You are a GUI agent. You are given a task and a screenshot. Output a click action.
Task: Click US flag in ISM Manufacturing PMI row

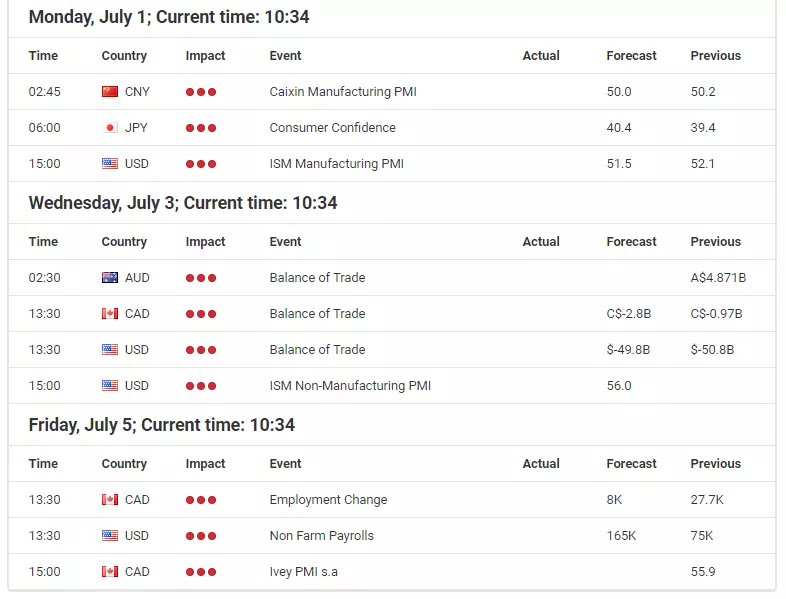tap(110, 164)
